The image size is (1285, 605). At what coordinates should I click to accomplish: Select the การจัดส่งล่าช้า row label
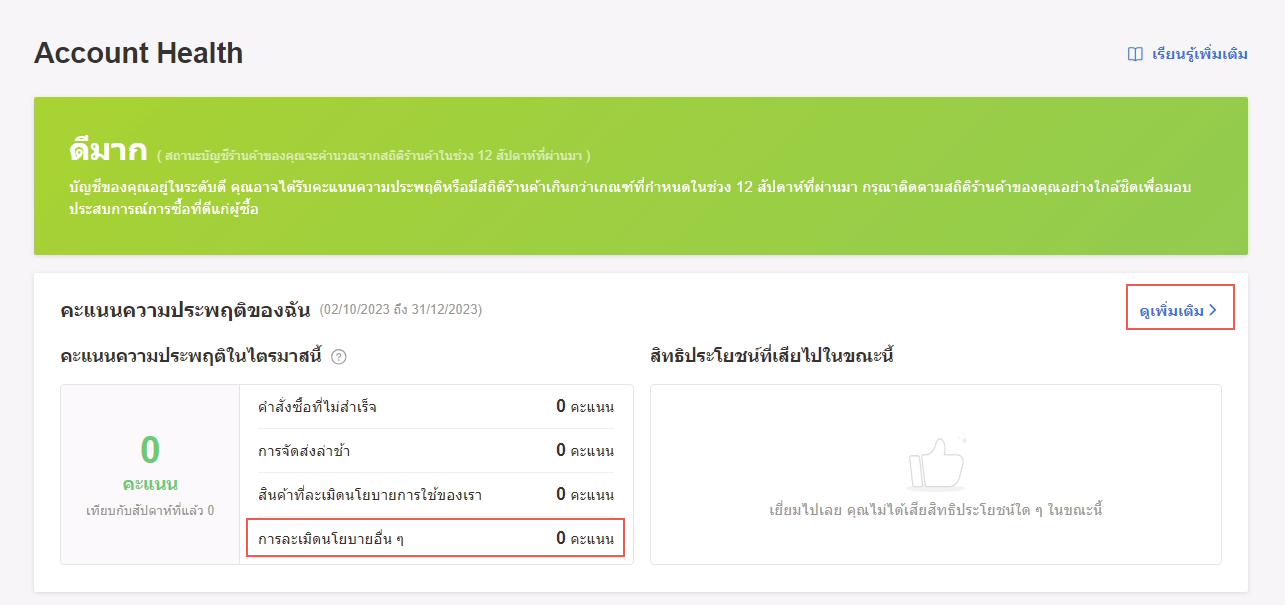[304, 451]
